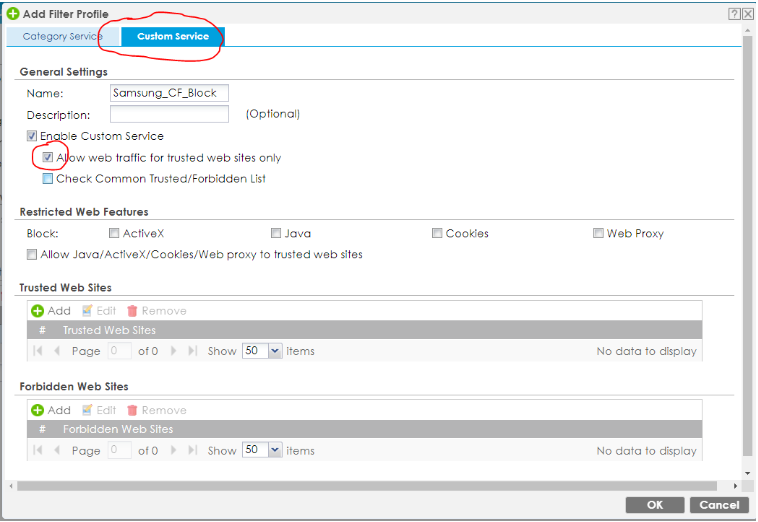The width and height of the screenshot is (758, 522).
Task: Toggle Enable Custom Service checkbox
Action: (33, 136)
